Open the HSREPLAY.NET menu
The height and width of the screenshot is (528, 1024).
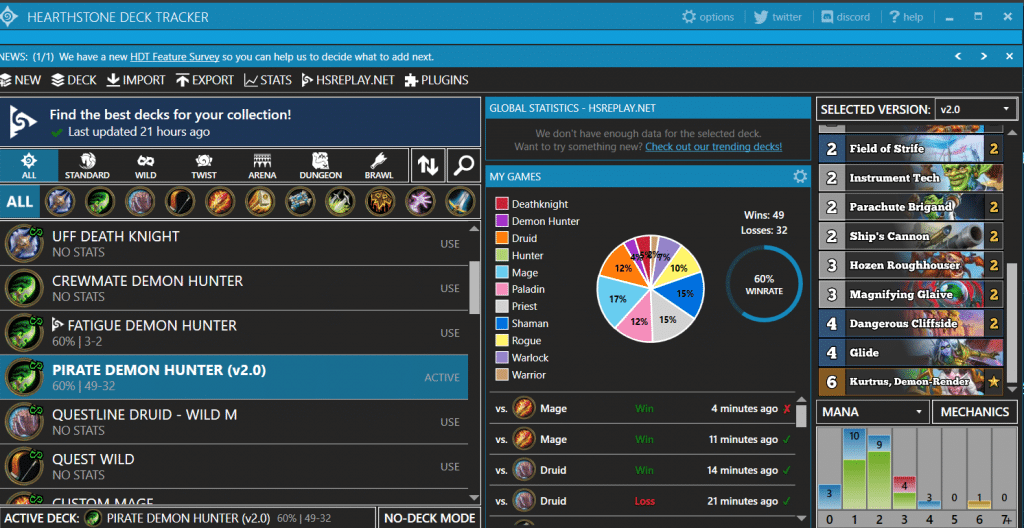click(x=348, y=80)
